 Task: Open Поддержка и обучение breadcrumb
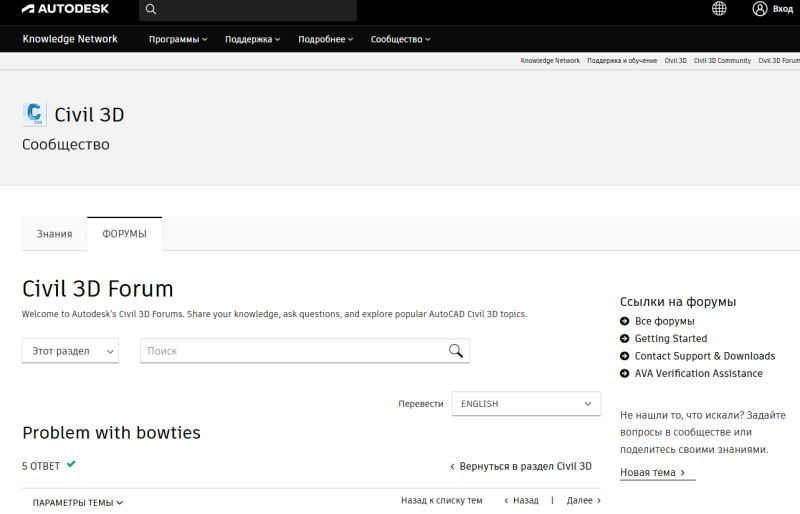[x=622, y=61]
